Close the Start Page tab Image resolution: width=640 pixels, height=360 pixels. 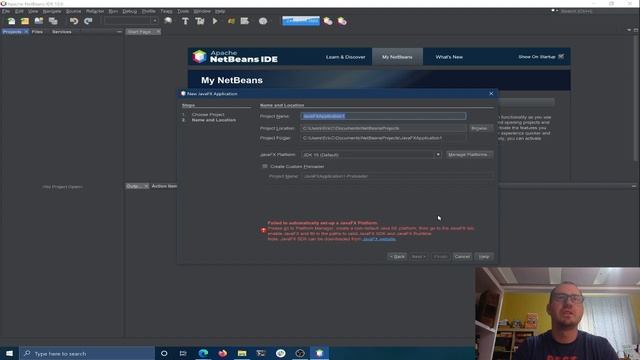tap(158, 31)
